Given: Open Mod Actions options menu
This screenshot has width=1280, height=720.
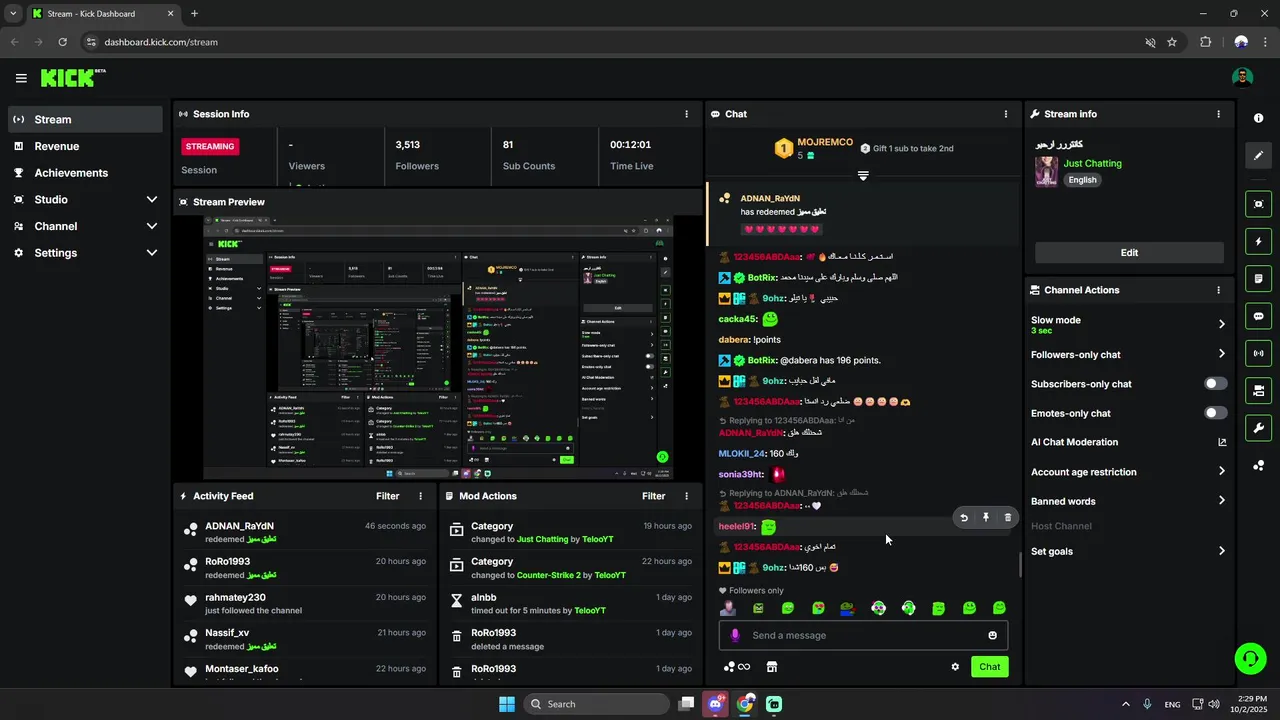Looking at the screenshot, I should (x=686, y=496).
